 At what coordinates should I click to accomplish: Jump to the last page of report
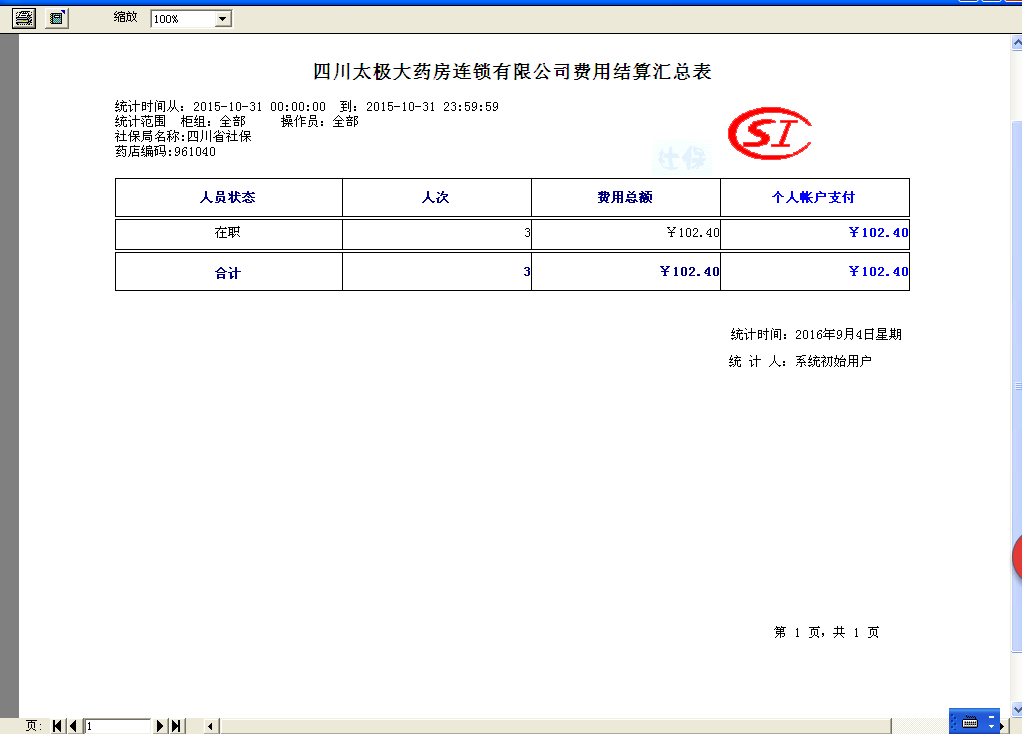(176, 726)
